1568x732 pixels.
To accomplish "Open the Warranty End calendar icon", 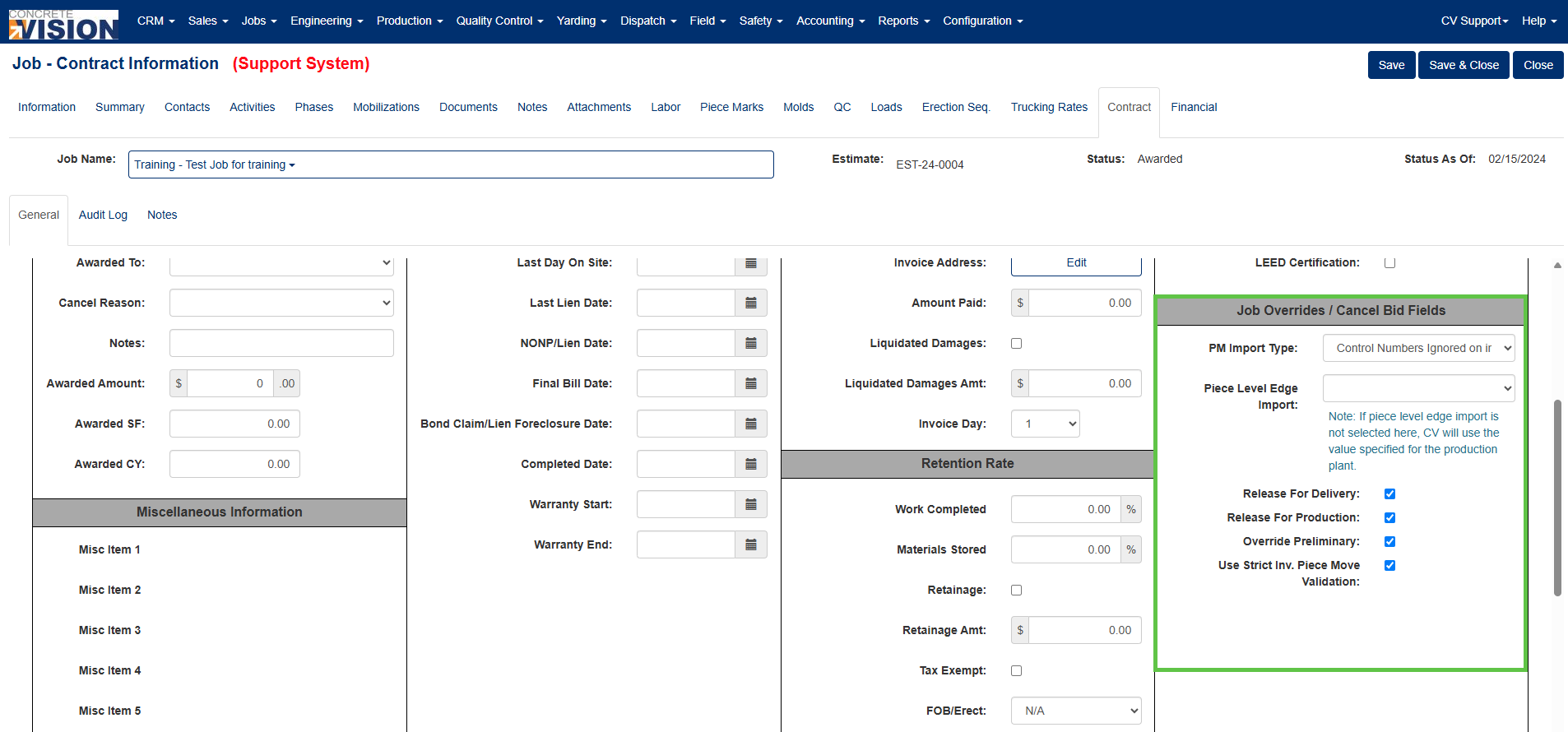I will point(751,544).
